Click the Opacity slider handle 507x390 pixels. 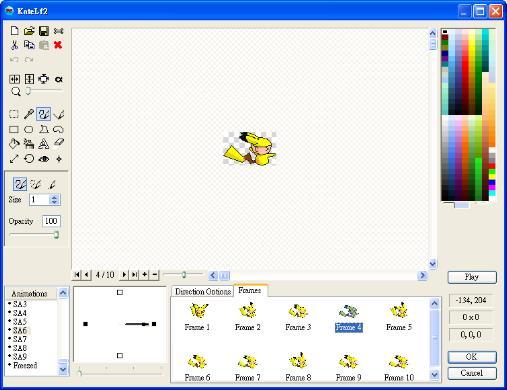pos(56,235)
